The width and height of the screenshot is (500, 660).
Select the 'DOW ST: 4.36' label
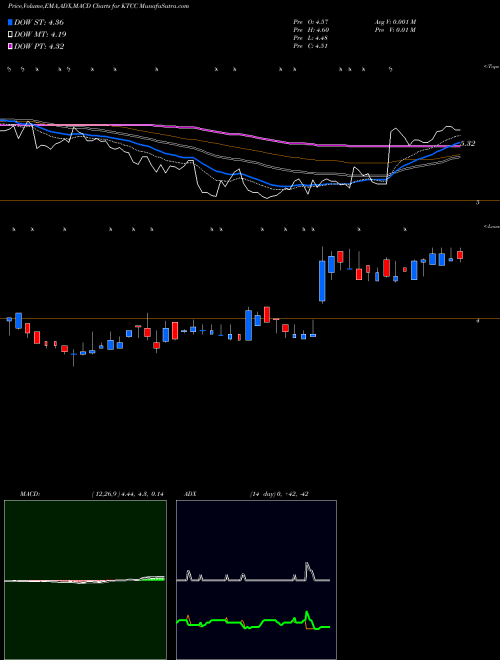click(39, 22)
